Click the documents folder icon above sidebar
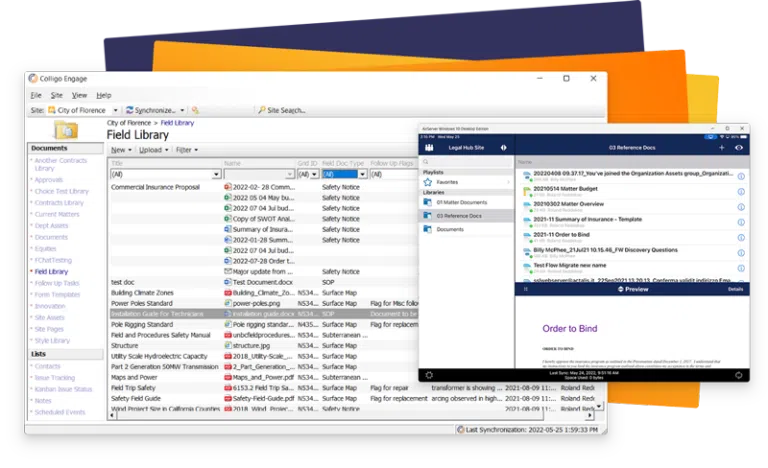768x468 pixels. pos(66,130)
